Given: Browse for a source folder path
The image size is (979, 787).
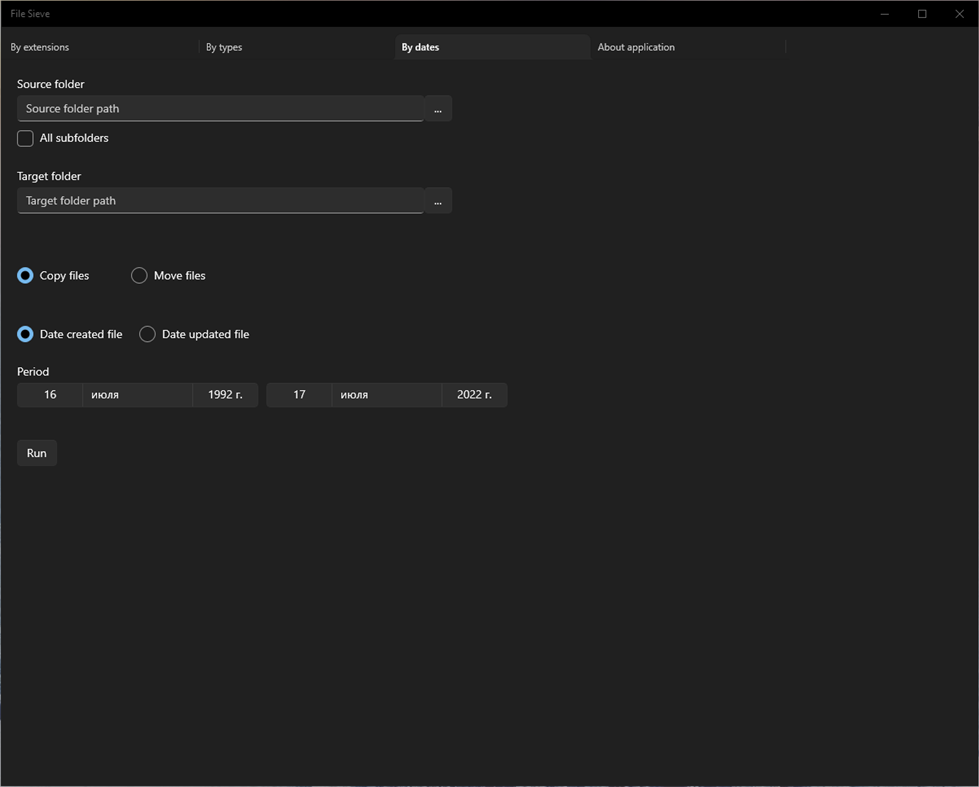Looking at the screenshot, I should tap(437, 108).
